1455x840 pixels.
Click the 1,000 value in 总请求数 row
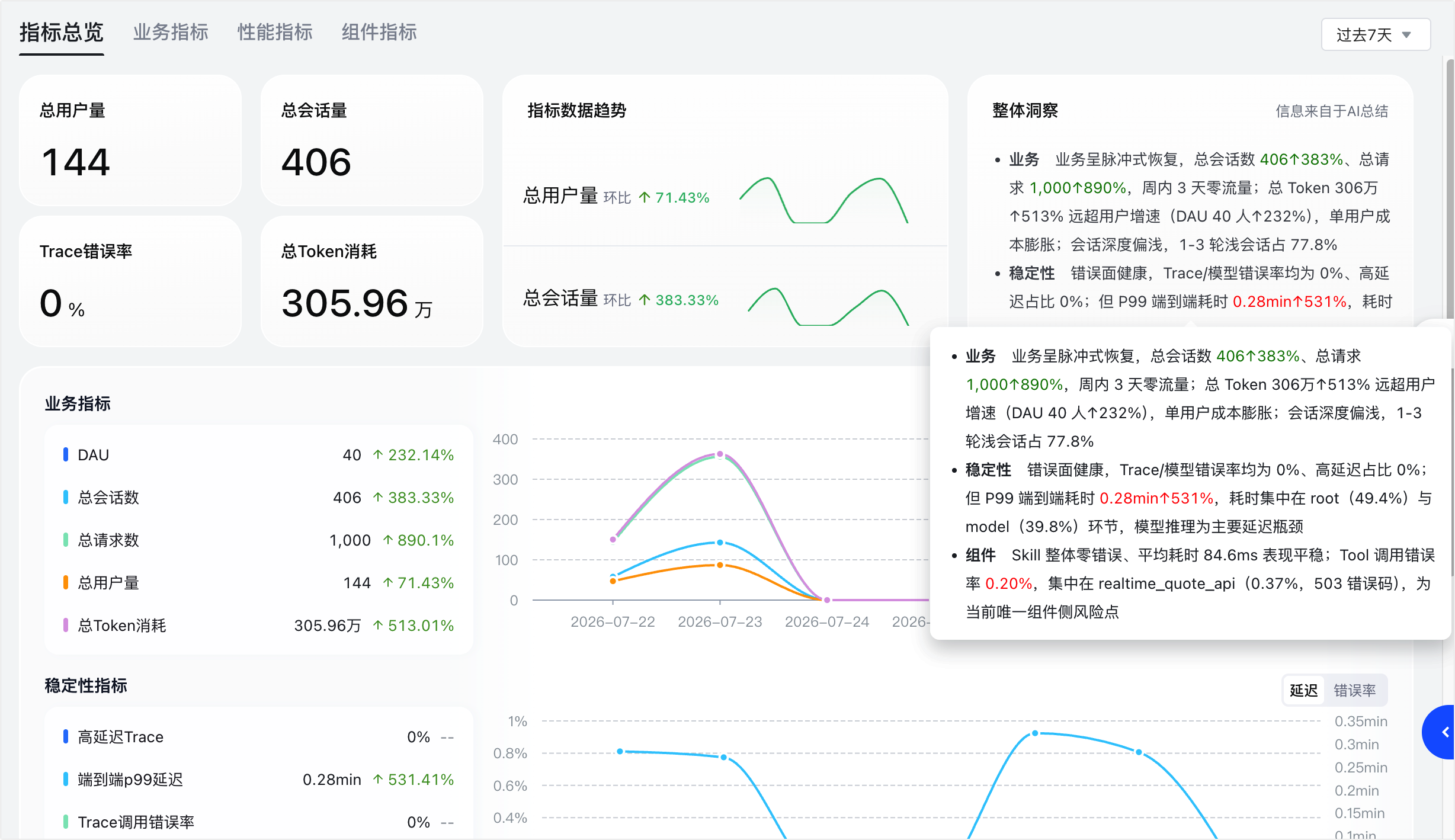pyautogui.click(x=350, y=540)
